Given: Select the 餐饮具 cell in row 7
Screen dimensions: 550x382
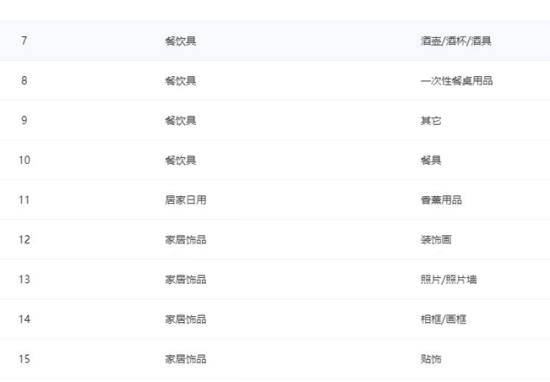Looking at the screenshot, I should (180, 41).
